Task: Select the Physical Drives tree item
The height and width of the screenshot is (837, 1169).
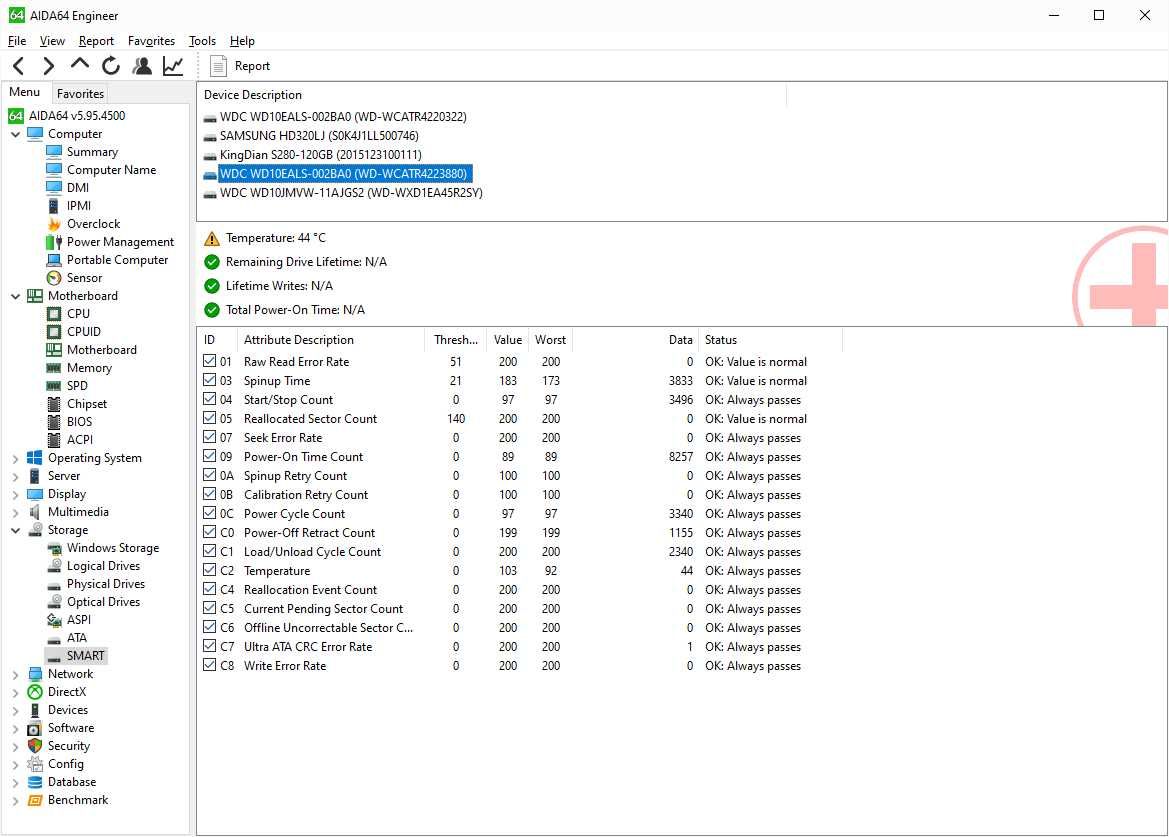Action: 106,584
